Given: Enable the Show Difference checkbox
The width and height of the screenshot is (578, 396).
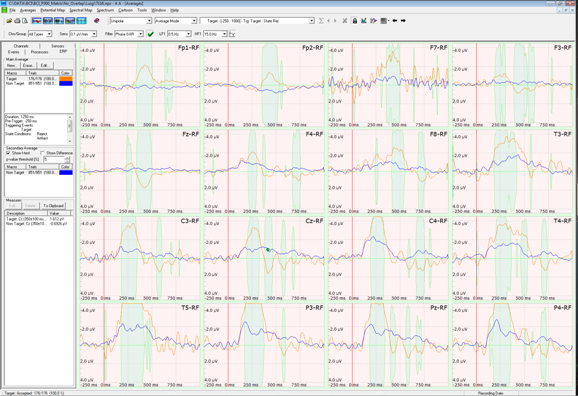Looking at the screenshot, I should point(42,153).
